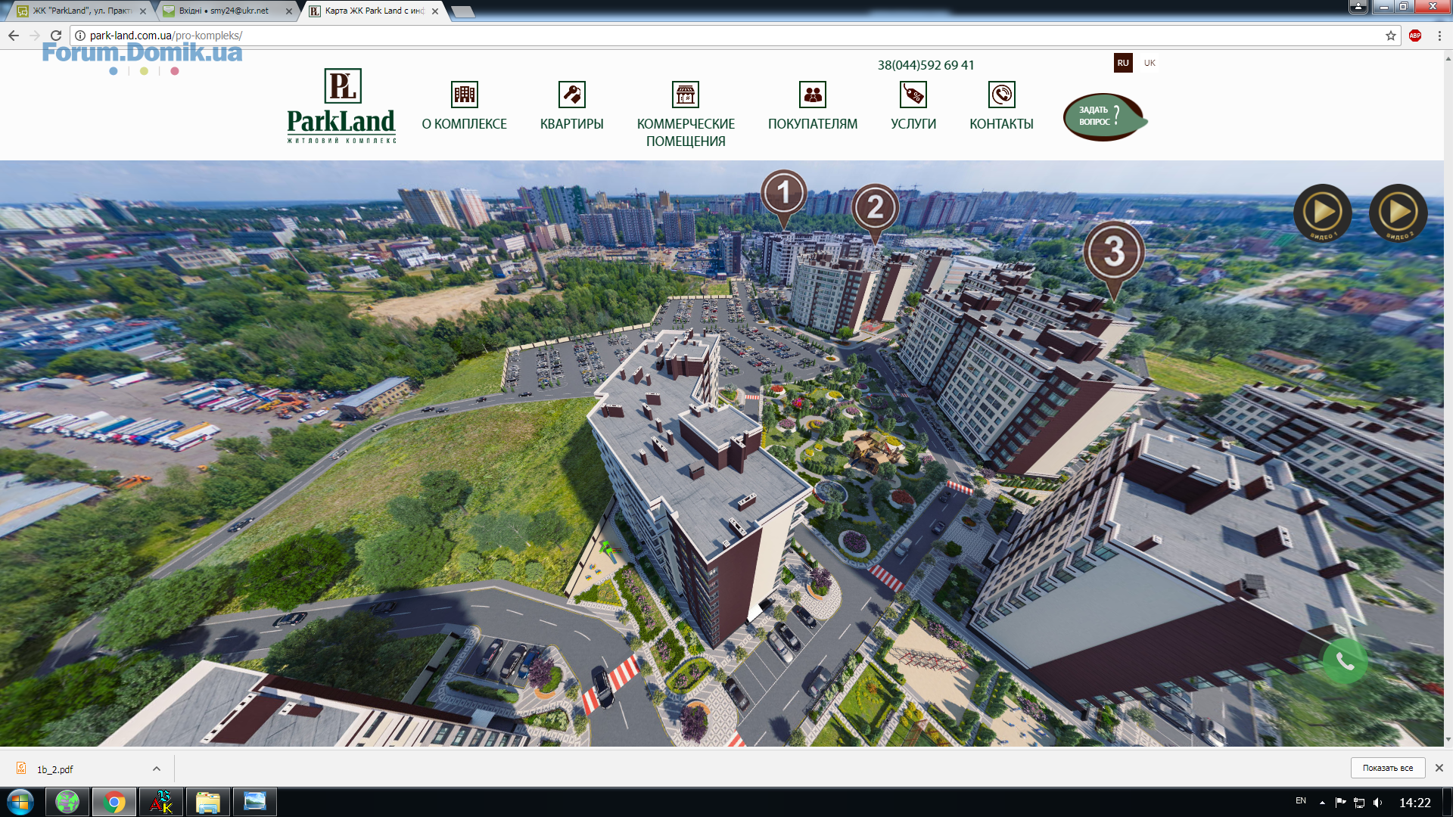Viewport: 1456px width, 817px height.
Task: Open О КОМПЛЕКСЕ menu item
Action: pyautogui.click(x=465, y=124)
